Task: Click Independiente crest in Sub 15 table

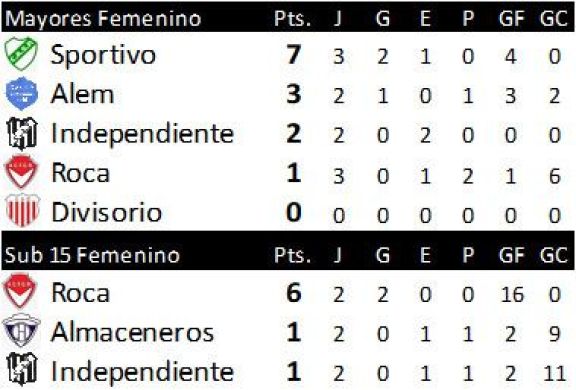Action: pyautogui.click(x=22, y=369)
